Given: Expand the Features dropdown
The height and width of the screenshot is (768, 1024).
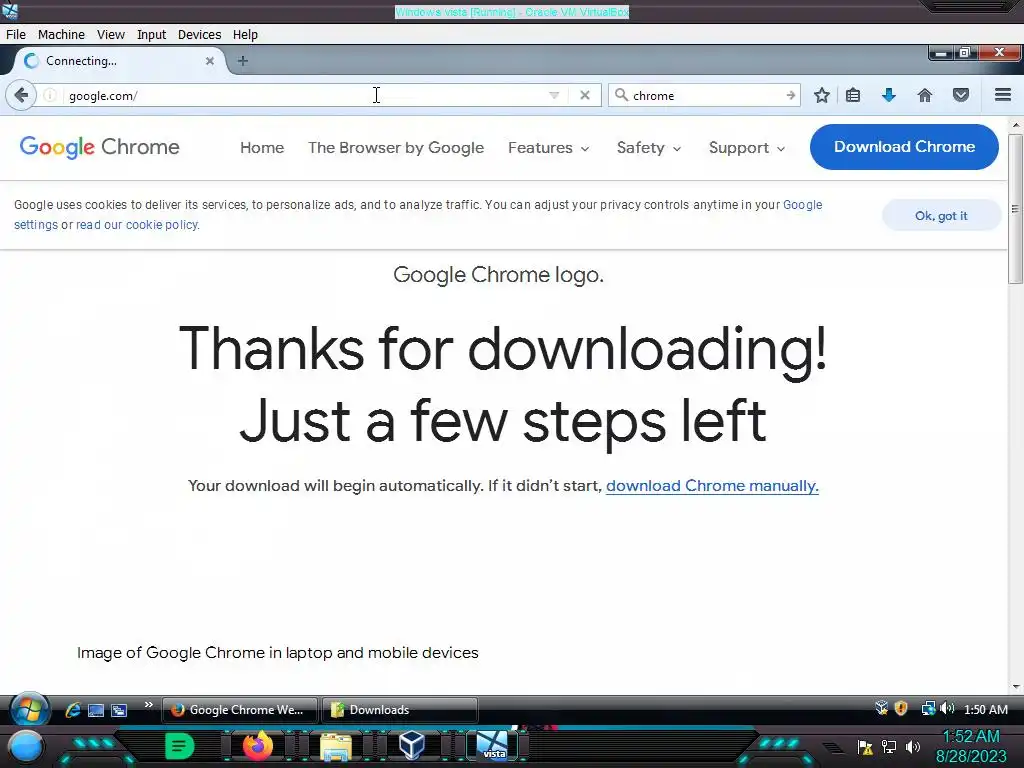Looking at the screenshot, I should coord(549,148).
